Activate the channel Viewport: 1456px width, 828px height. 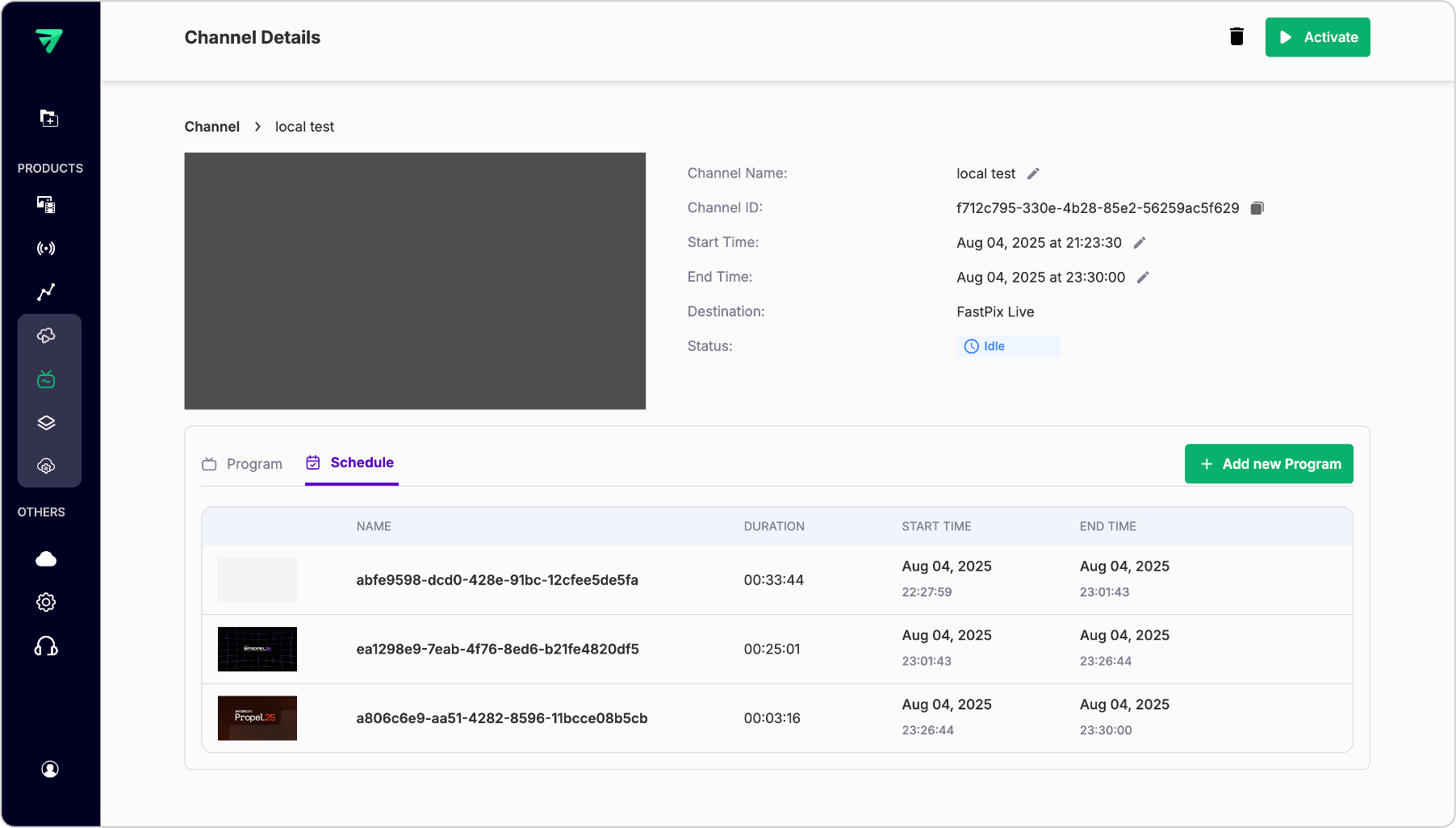click(x=1318, y=37)
